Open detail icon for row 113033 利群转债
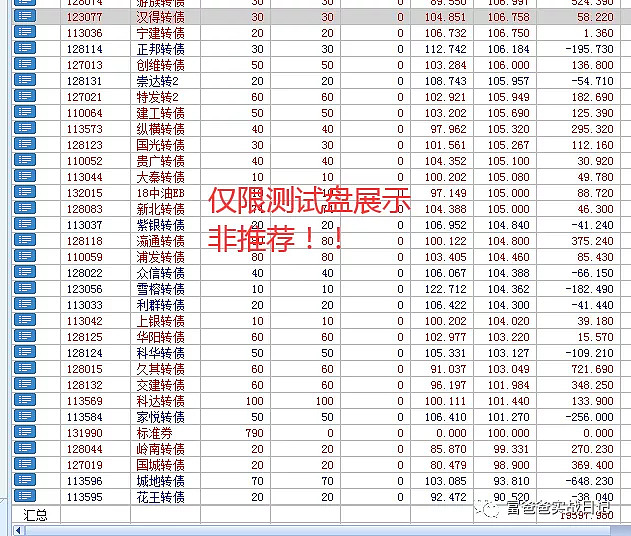 click(25, 304)
